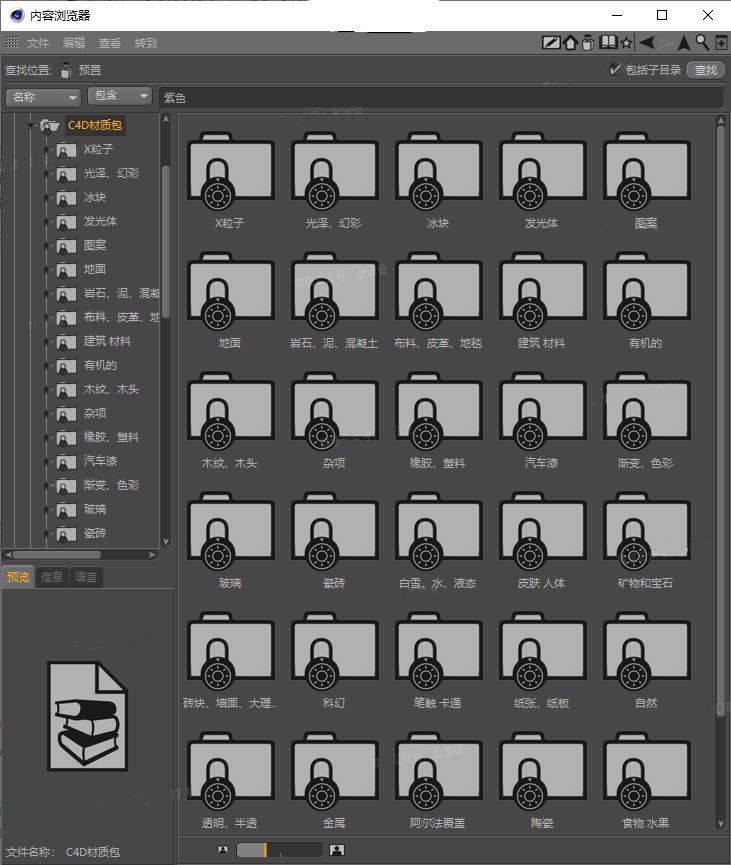Open the 发光体 locked folder thumbnail
Image resolution: width=731 pixels, height=865 pixels.
(542, 171)
